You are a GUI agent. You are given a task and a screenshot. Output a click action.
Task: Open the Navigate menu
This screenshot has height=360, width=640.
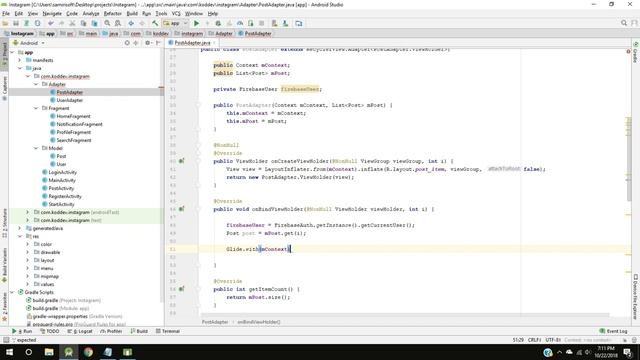[52, 13]
